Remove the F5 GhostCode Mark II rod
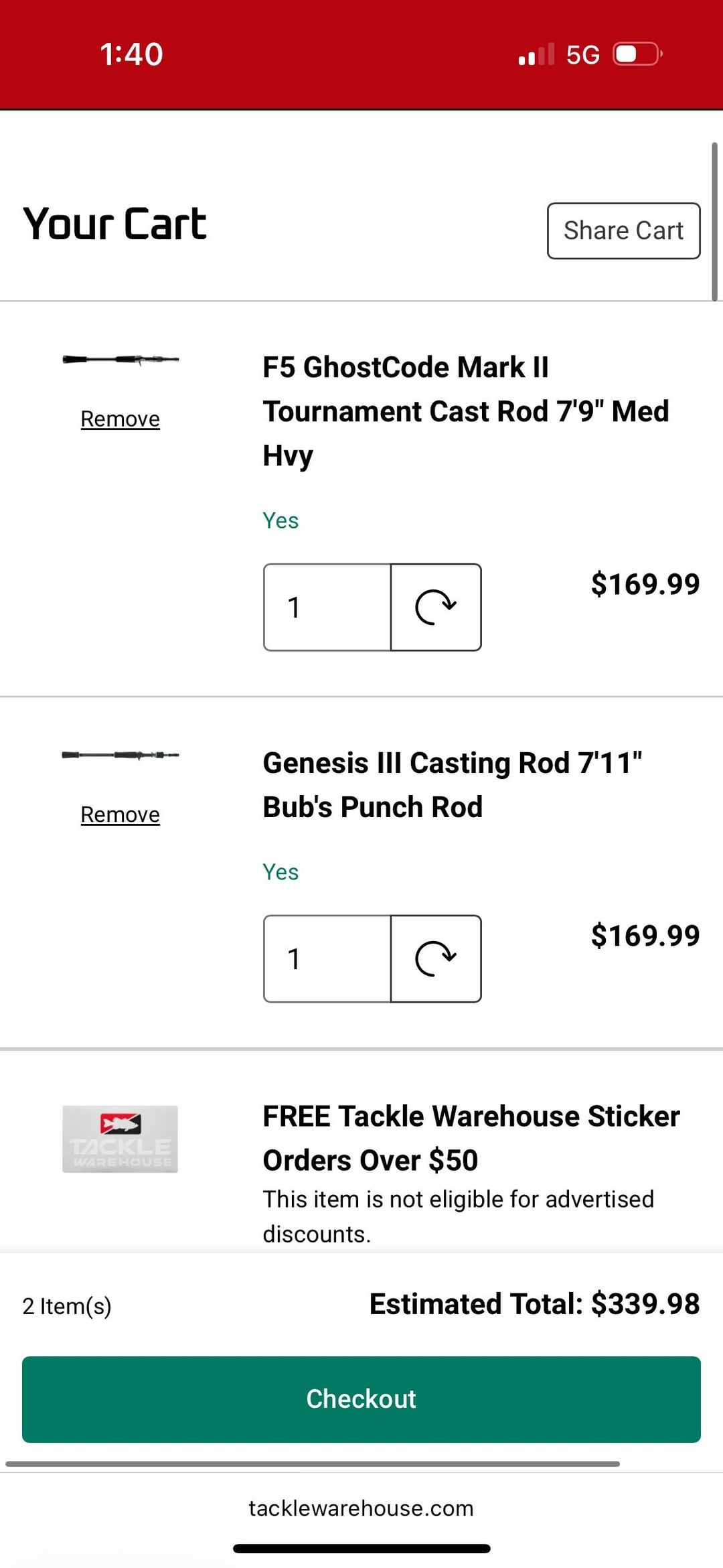The width and height of the screenshot is (723, 1568). tap(120, 419)
